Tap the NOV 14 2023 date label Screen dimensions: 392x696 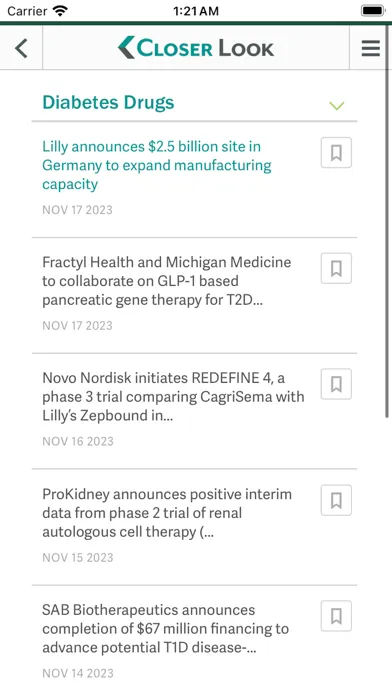click(x=78, y=673)
